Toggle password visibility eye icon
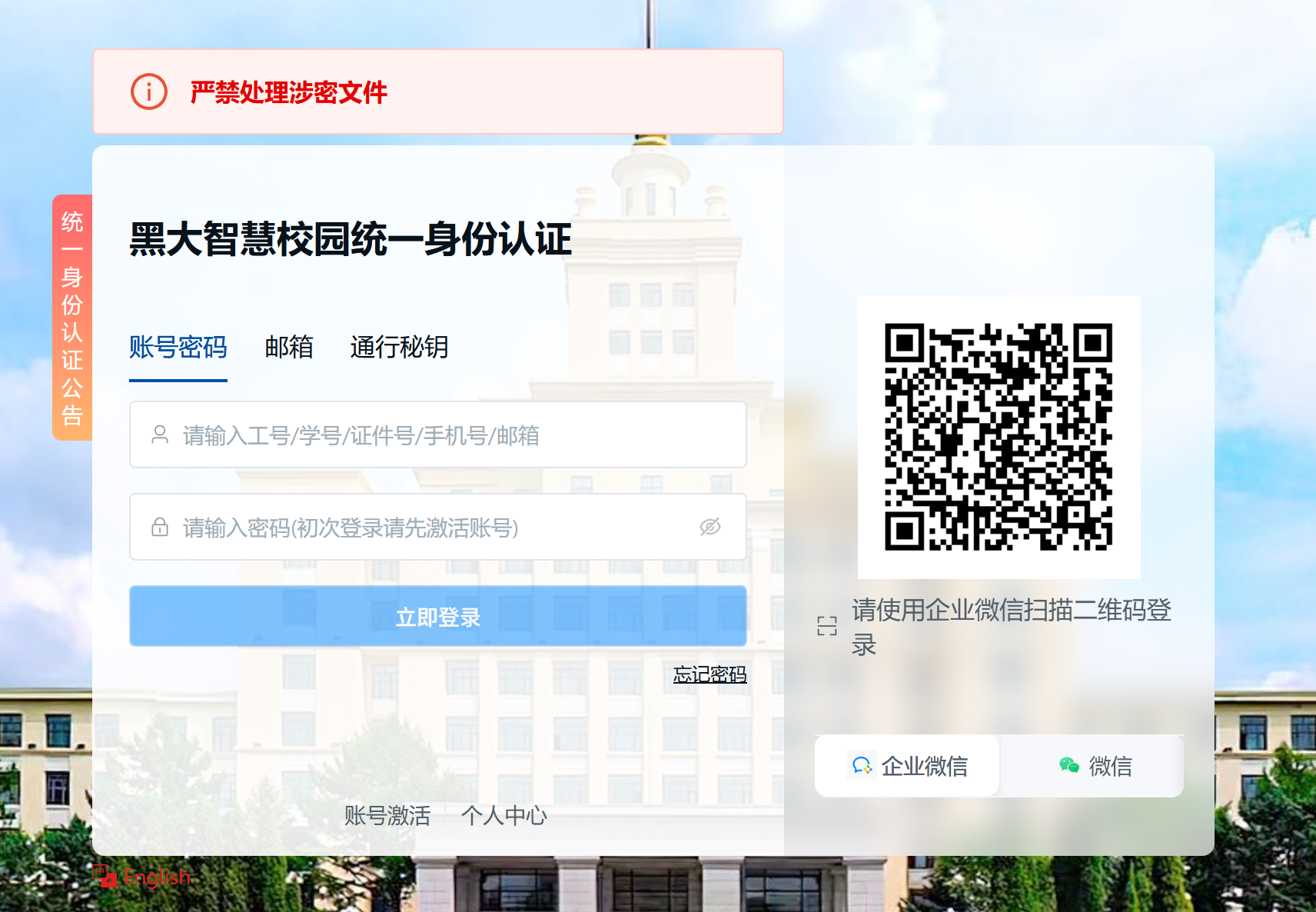The width and height of the screenshot is (1316, 912). [x=710, y=527]
